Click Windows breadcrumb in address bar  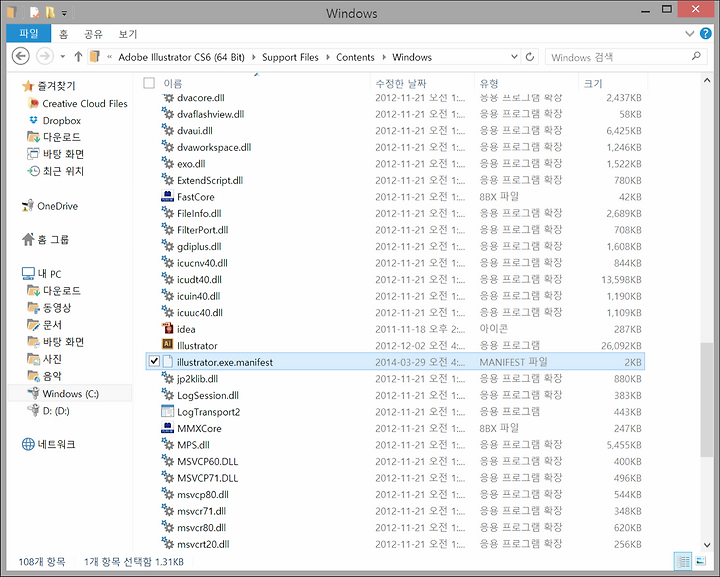pyautogui.click(x=412, y=57)
